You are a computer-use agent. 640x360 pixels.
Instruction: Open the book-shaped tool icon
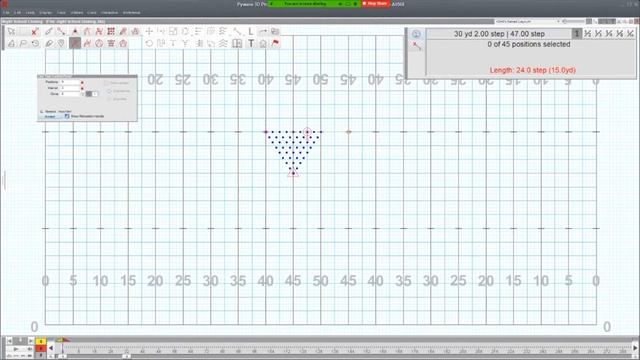click(x=237, y=43)
